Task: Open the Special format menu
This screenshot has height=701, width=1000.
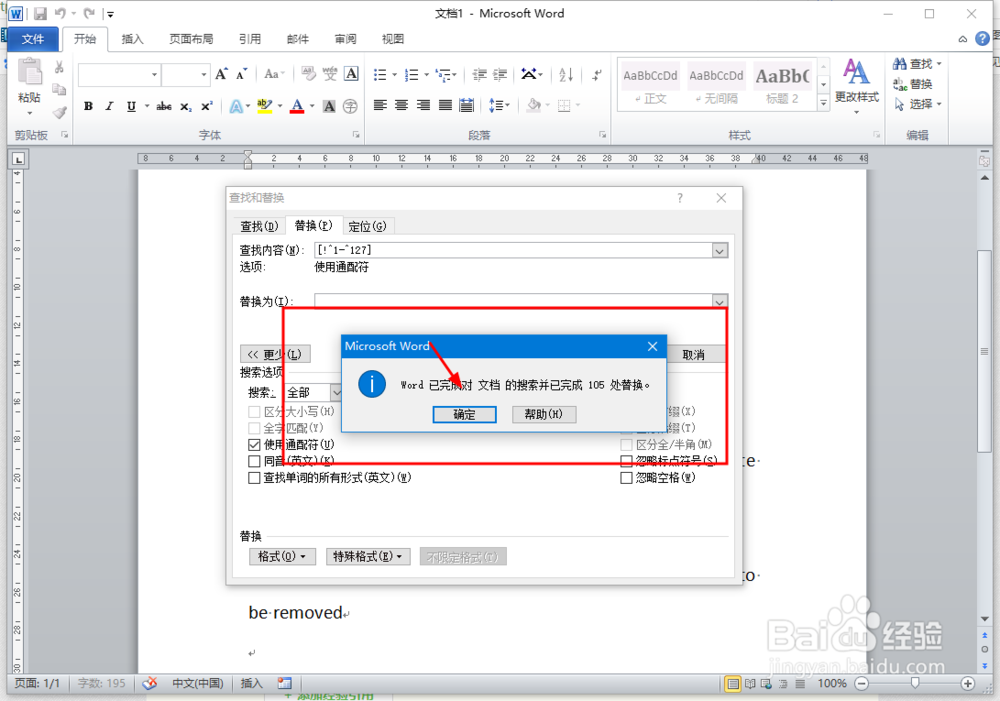Action: (x=368, y=557)
